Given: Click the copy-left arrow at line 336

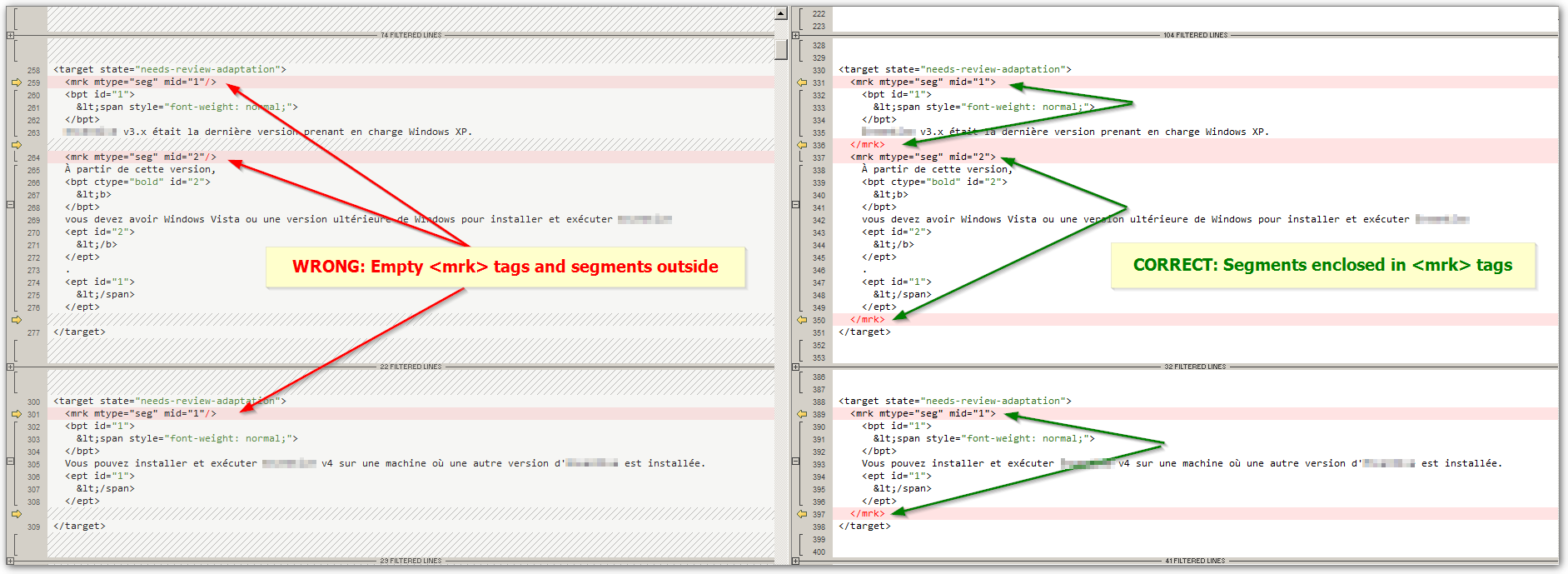Looking at the screenshot, I should (801, 145).
